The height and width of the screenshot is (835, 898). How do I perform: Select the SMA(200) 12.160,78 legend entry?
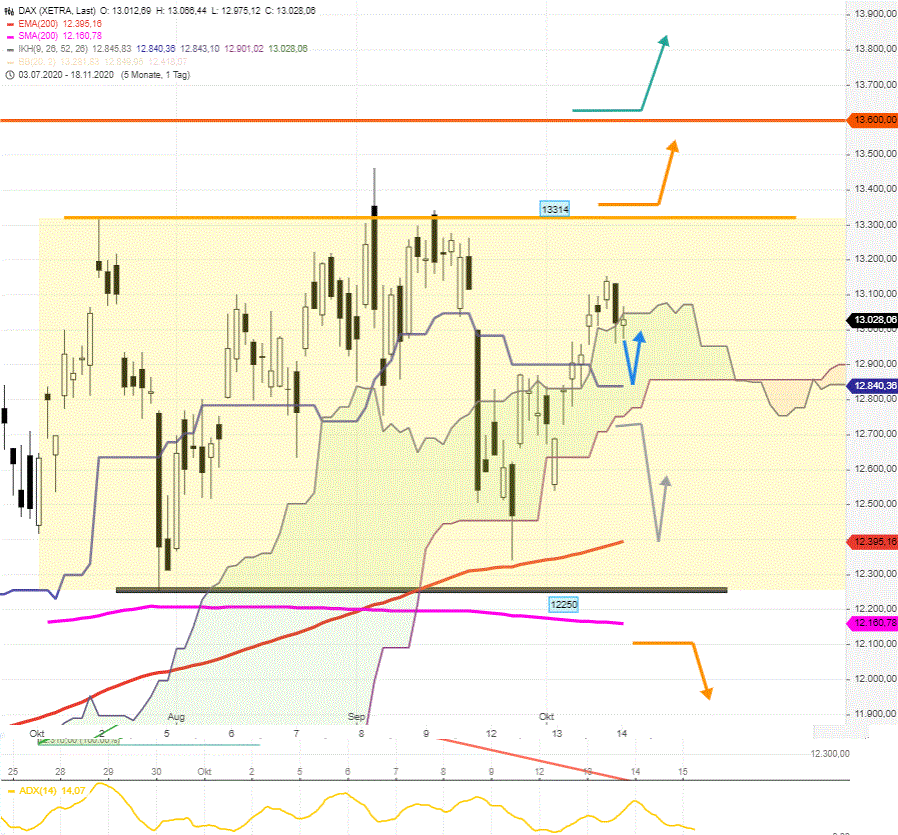point(60,36)
